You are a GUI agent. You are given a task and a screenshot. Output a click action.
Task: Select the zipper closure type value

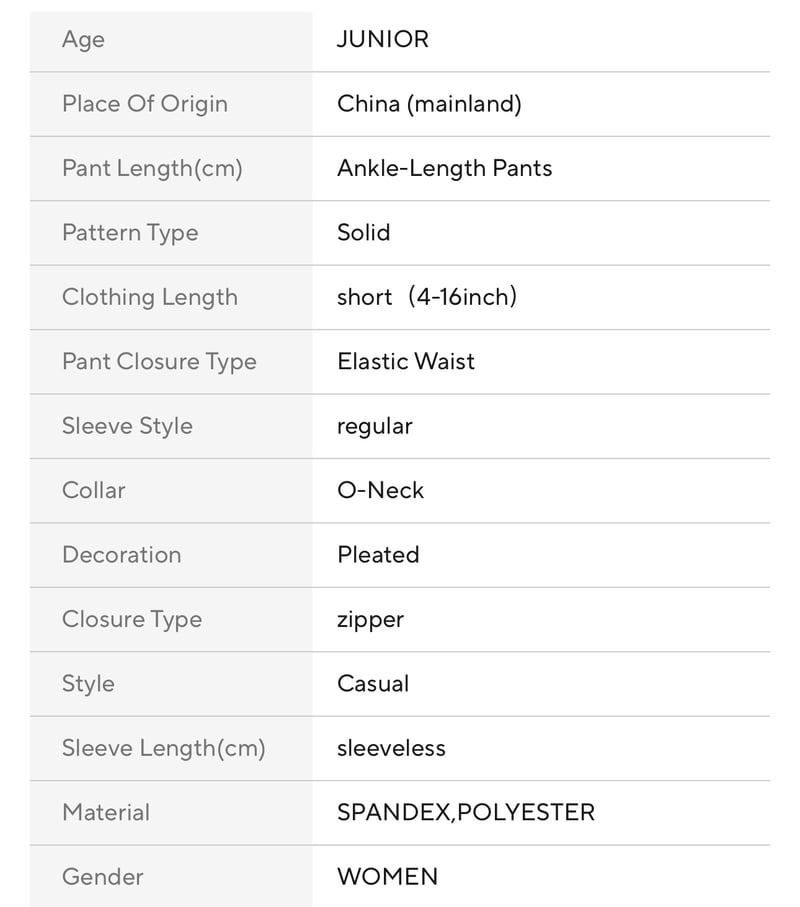click(370, 620)
